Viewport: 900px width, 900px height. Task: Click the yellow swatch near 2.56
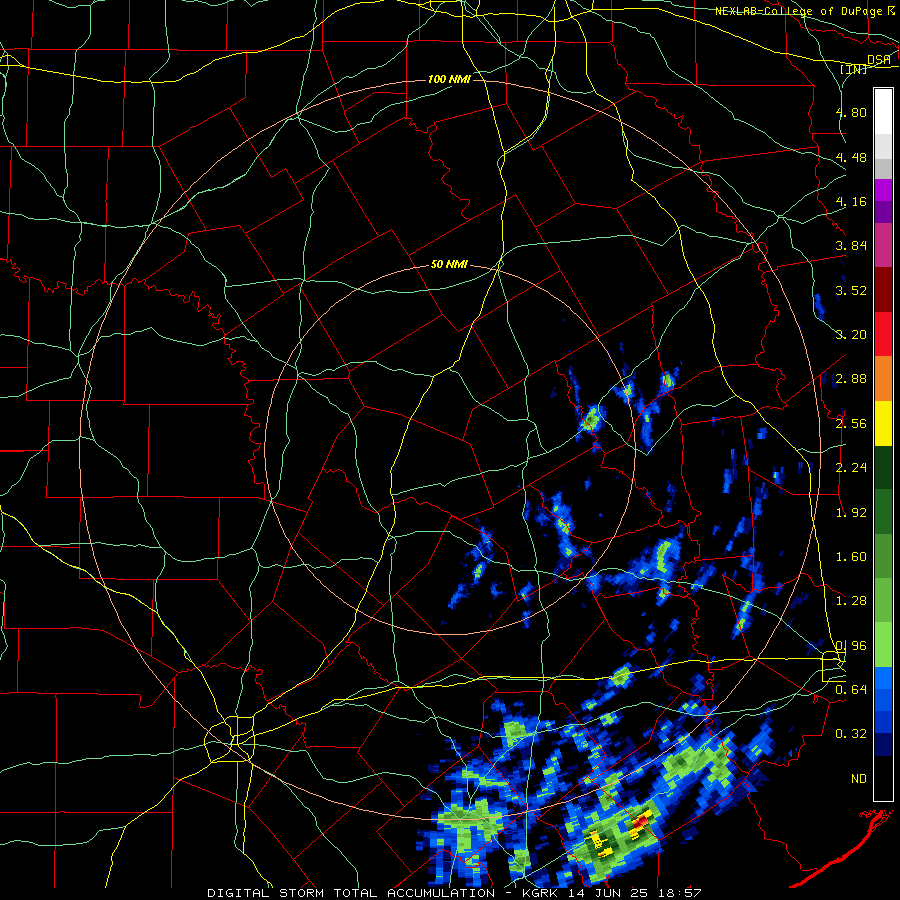pyautogui.click(x=883, y=423)
